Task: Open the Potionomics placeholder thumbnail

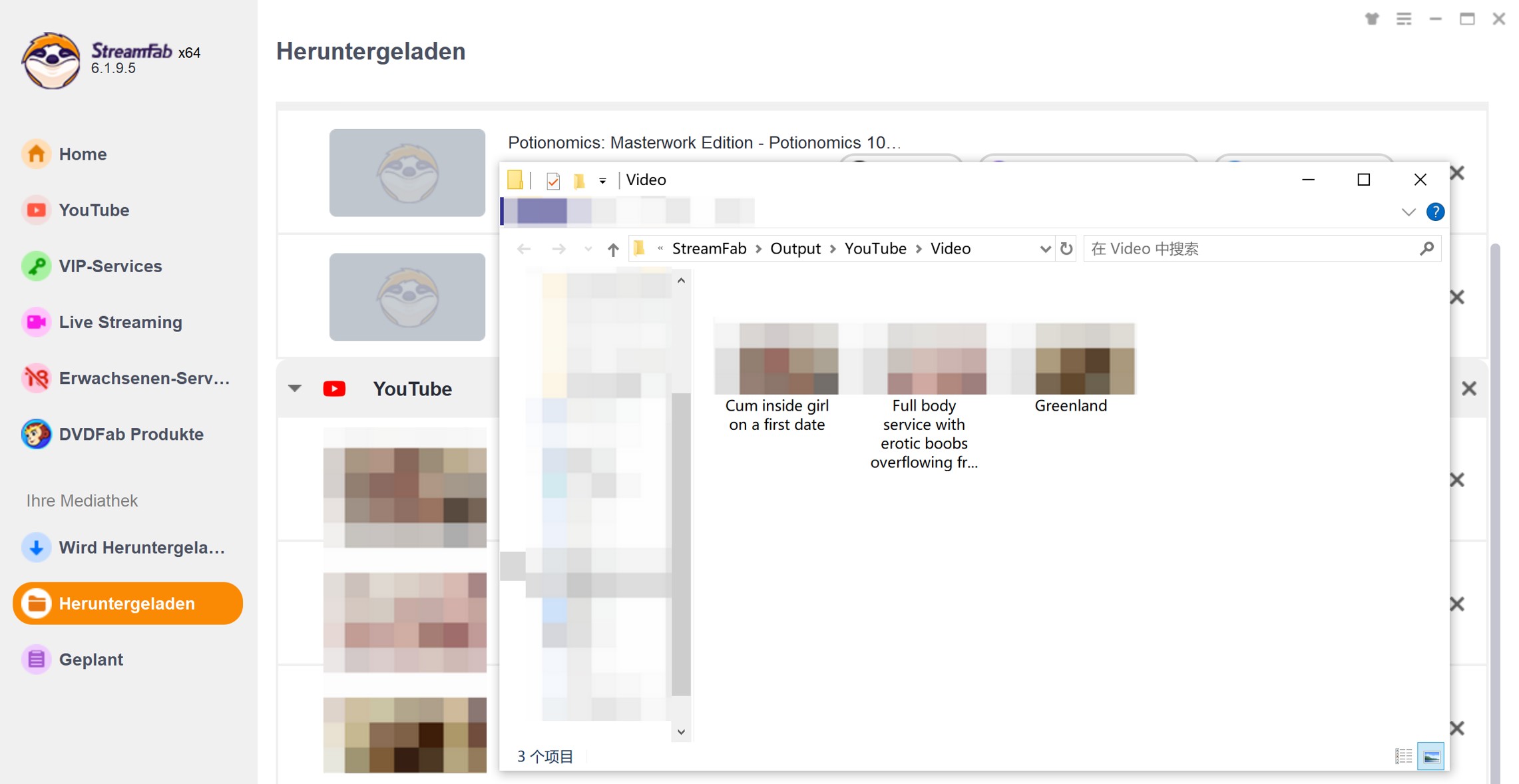Action: pos(407,172)
